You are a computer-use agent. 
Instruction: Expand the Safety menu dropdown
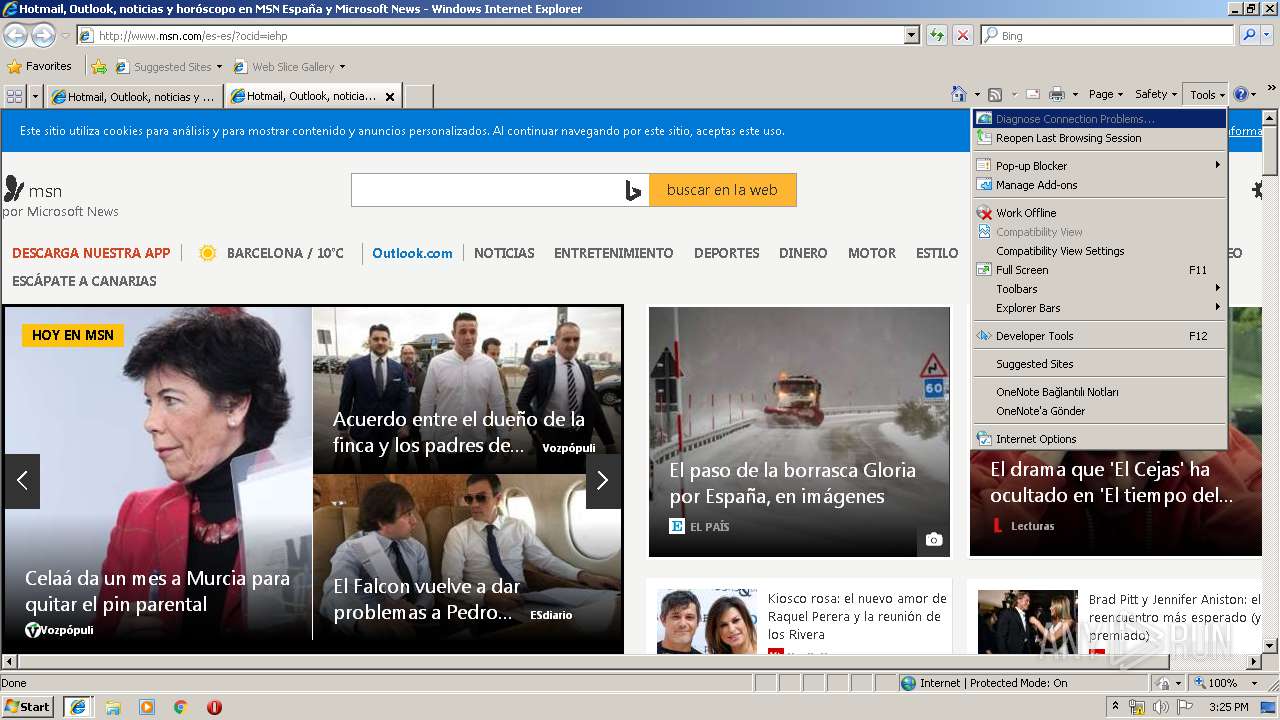1156,94
